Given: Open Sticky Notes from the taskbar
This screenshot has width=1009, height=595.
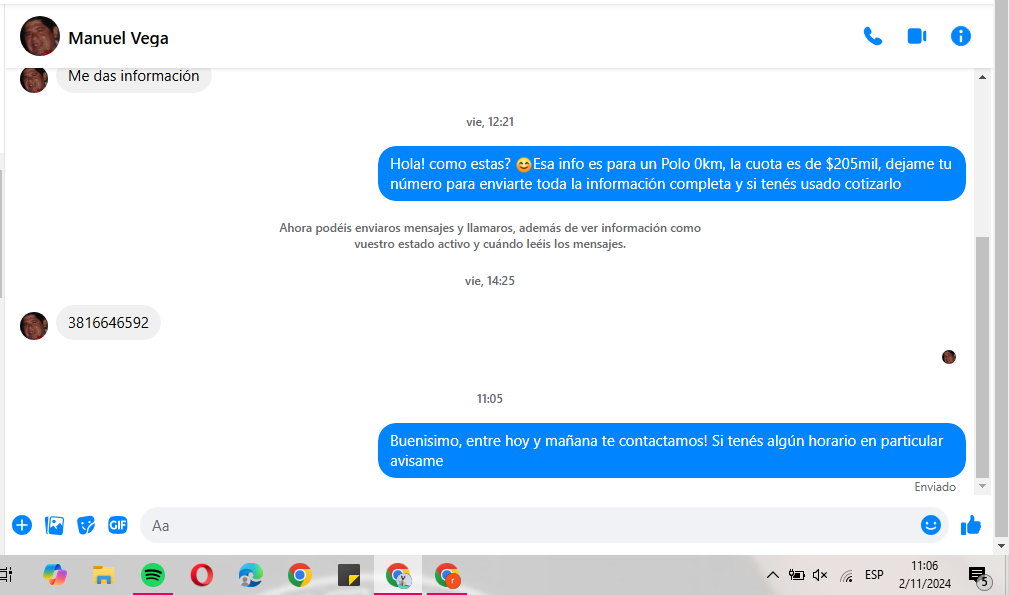Looking at the screenshot, I should click(349, 575).
